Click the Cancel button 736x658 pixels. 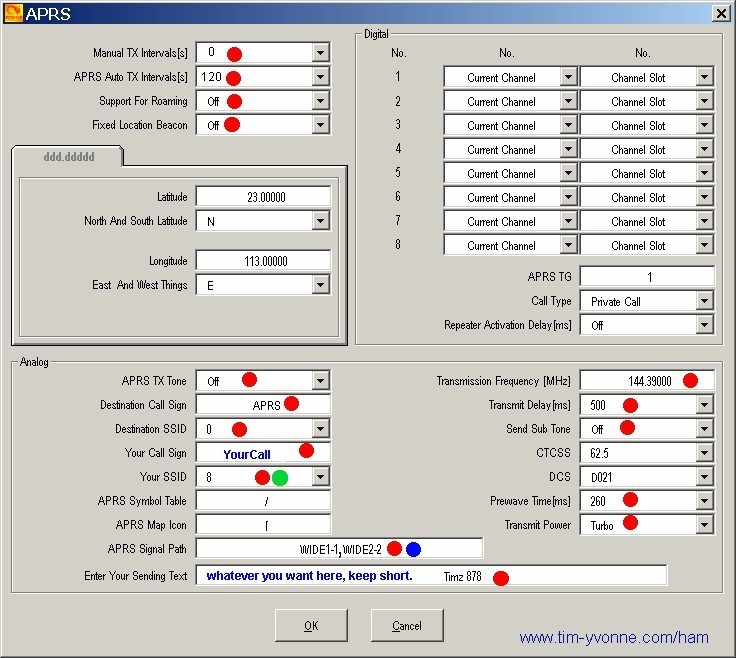[407, 626]
